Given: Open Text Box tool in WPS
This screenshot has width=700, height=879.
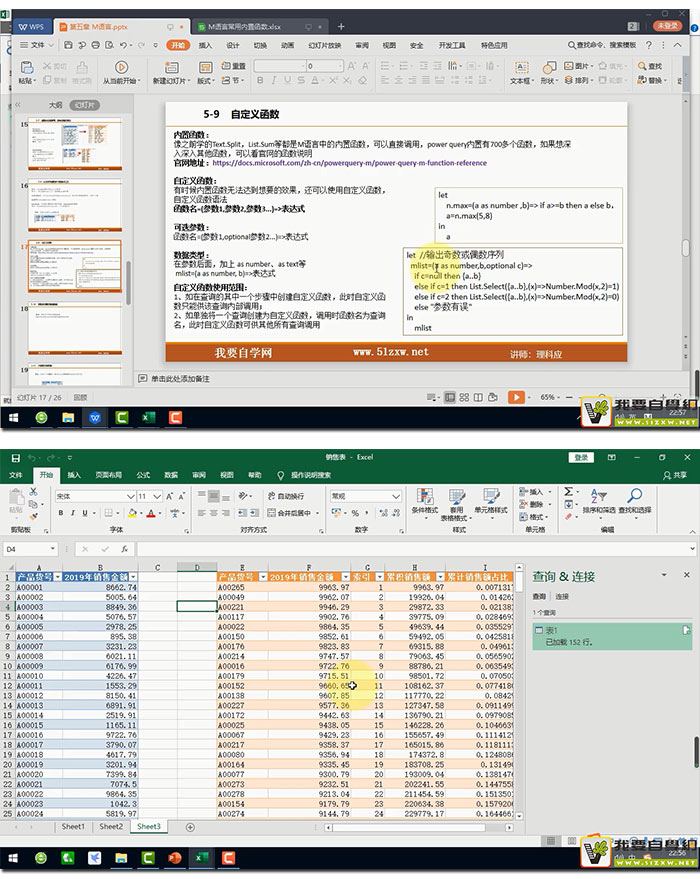Looking at the screenshot, I should [521, 68].
